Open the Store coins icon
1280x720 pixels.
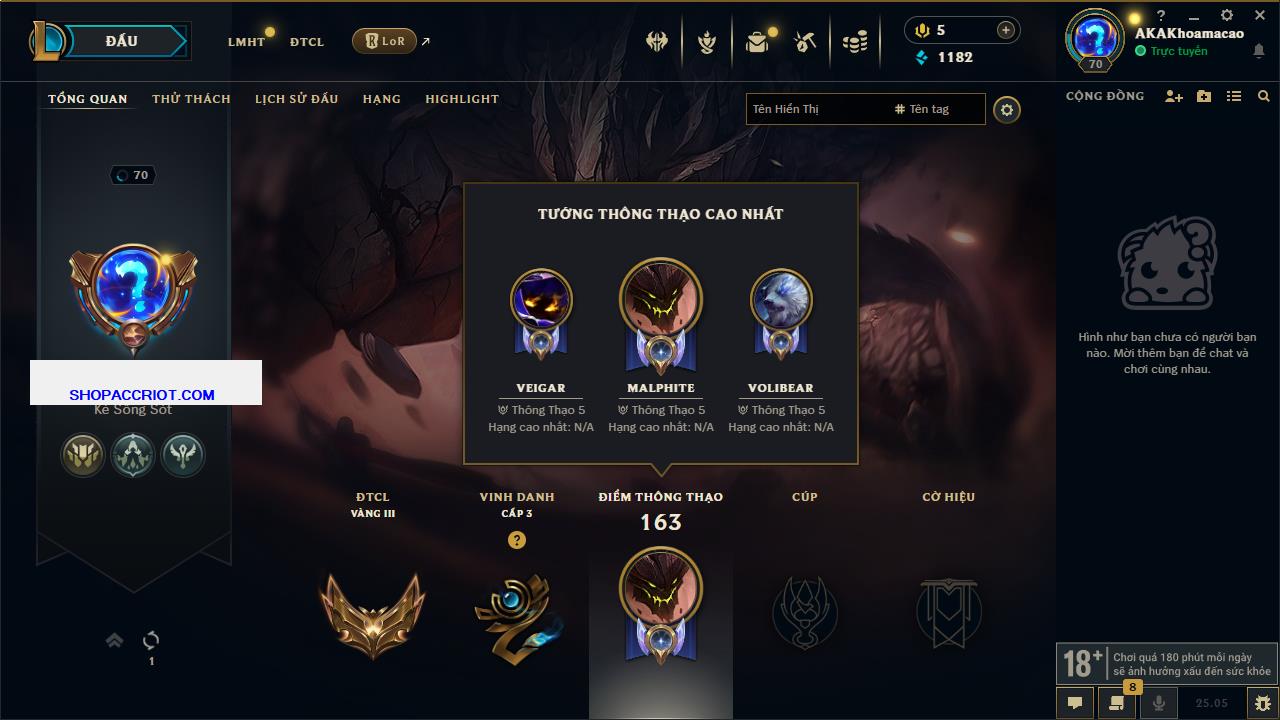coord(855,42)
